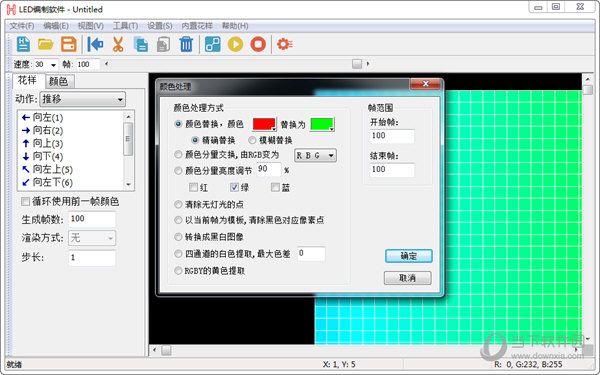Screen dimensions: 600x375
Task: Start playback with the yellow play icon
Action: [x=235, y=44]
